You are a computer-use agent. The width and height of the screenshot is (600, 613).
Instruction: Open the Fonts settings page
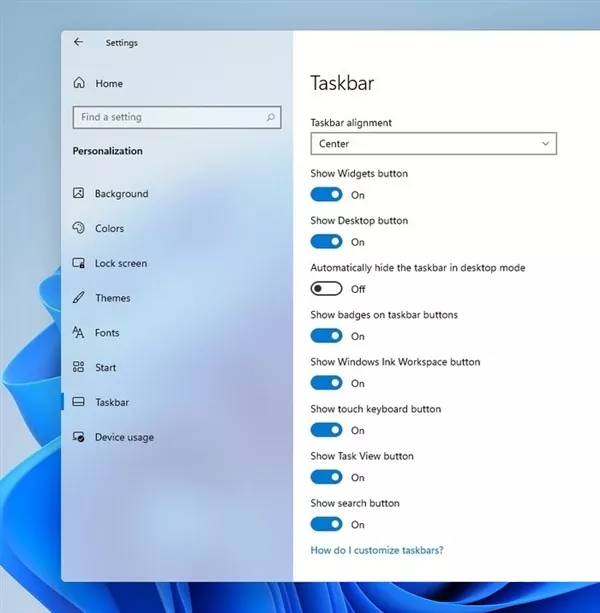107,333
